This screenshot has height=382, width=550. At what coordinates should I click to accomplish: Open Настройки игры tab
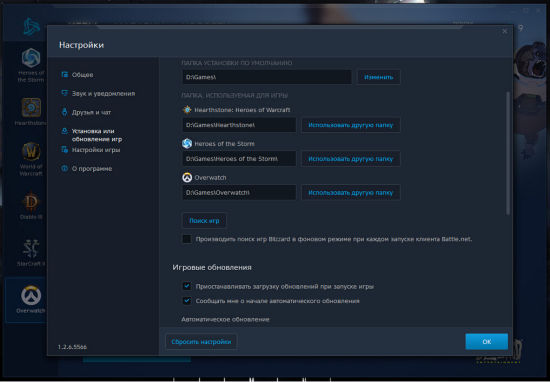(x=96, y=150)
